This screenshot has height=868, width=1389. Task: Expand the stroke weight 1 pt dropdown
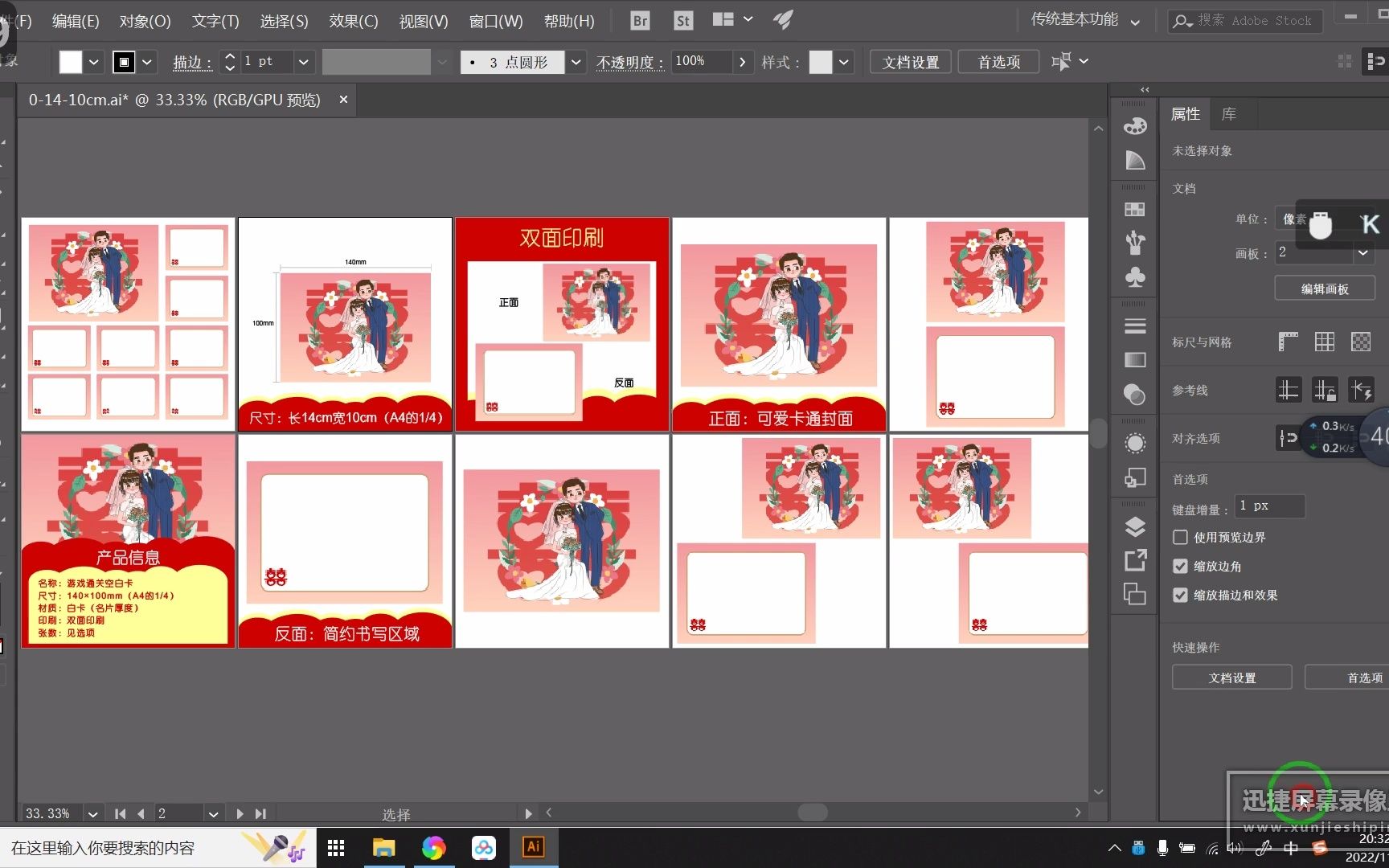pyautogui.click(x=303, y=62)
